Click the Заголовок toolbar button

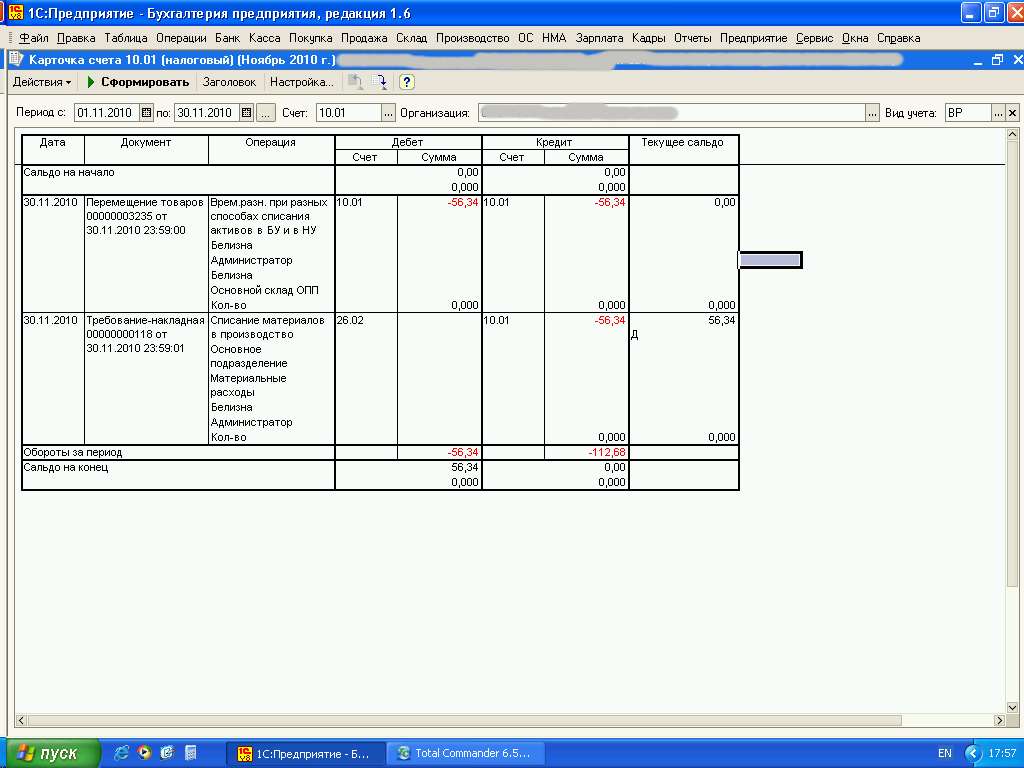click(229, 82)
